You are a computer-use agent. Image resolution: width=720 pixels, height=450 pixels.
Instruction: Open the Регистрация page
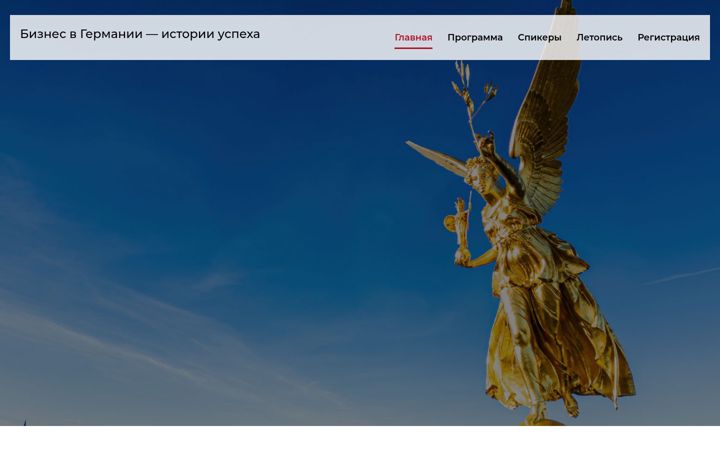click(x=668, y=38)
